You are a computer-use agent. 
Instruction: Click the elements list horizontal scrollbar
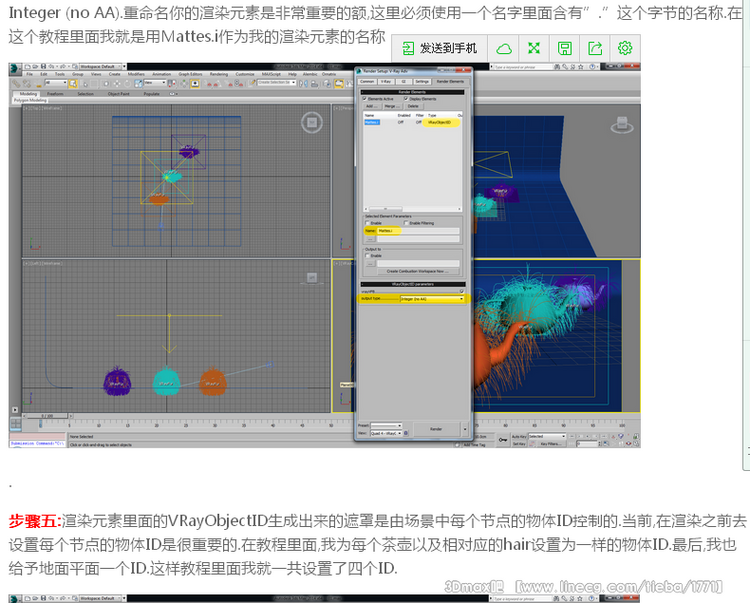pos(412,209)
